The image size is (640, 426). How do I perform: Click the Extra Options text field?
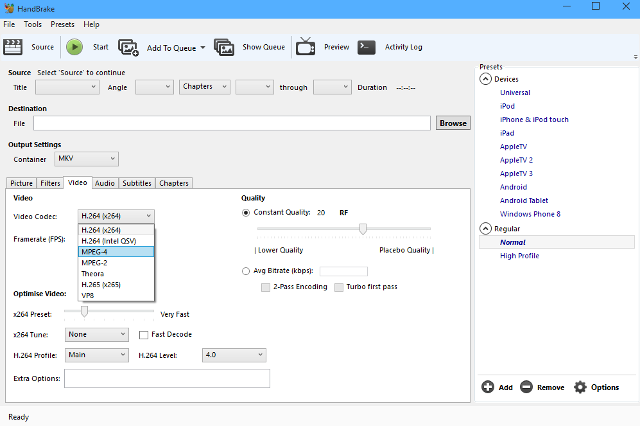(x=167, y=378)
